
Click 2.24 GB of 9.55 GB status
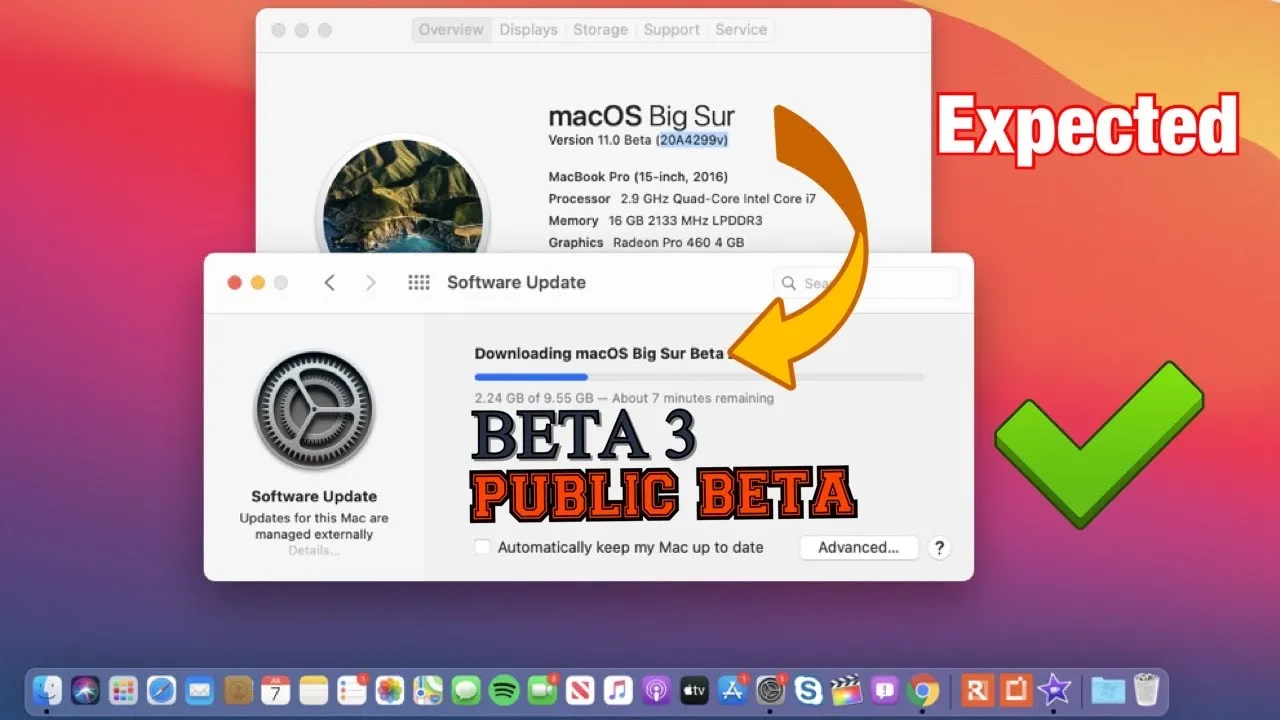click(x=624, y=398)
